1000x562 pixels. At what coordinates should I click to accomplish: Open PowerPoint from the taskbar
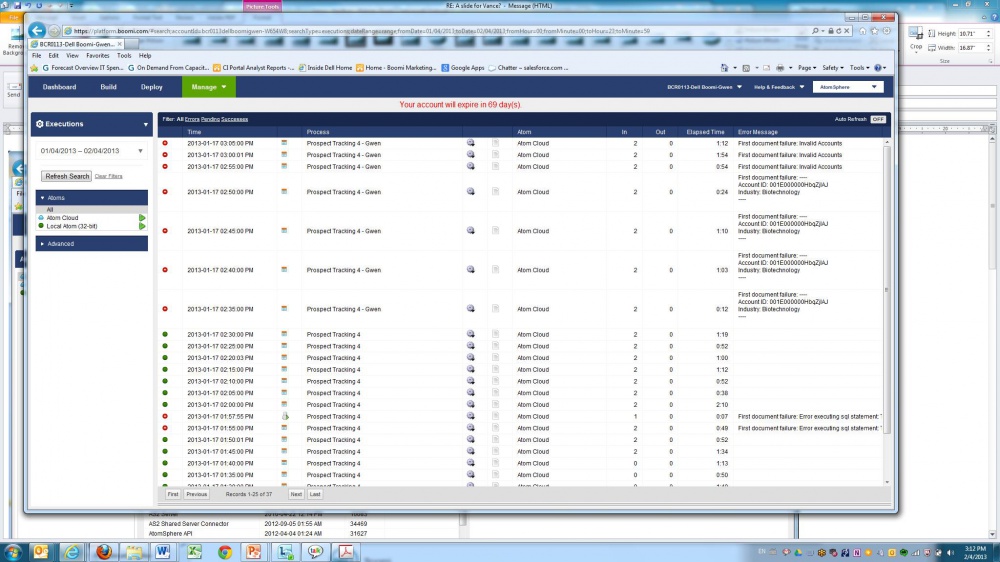point(254,552)
